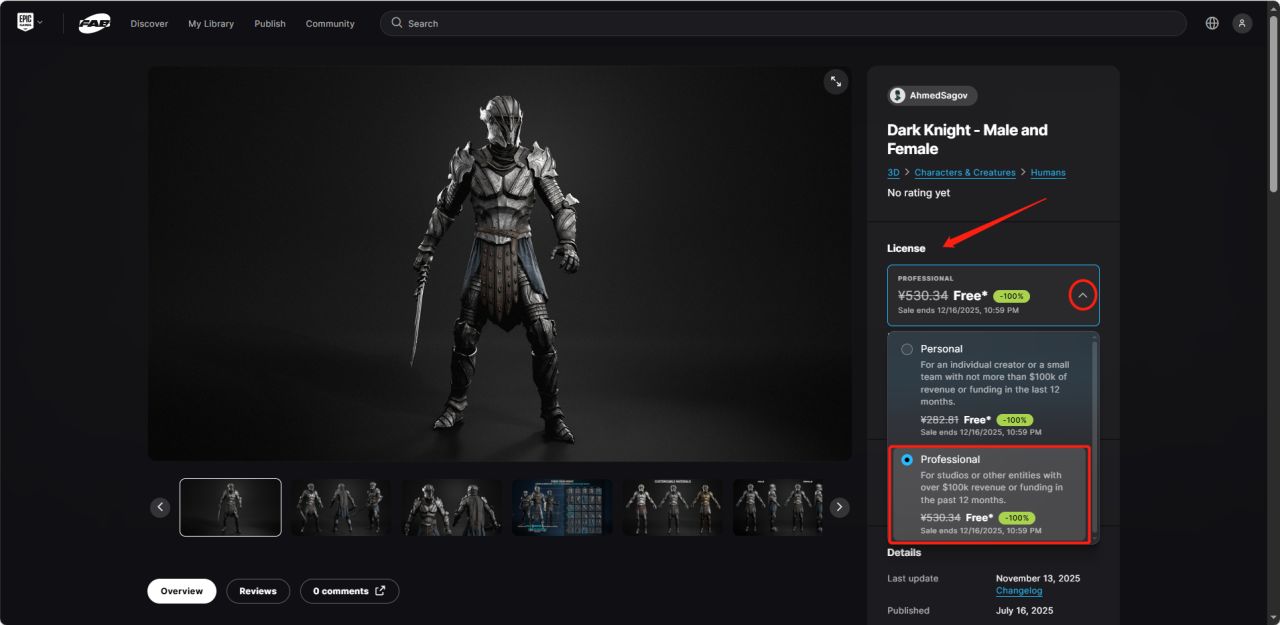1280x625 pixels.
Task: Select the fourth blue-tinted parts grid thumbnail
Action: (x=562, y=507)
